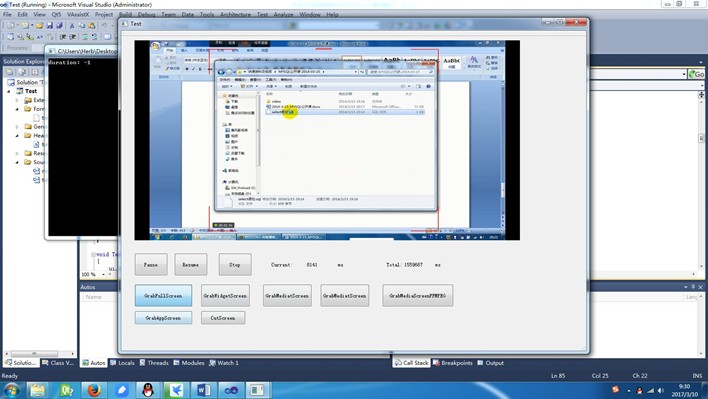The image size is (708, 399).
Task: Expand the Resource Files folder node
Action: (x=18, y=153)
